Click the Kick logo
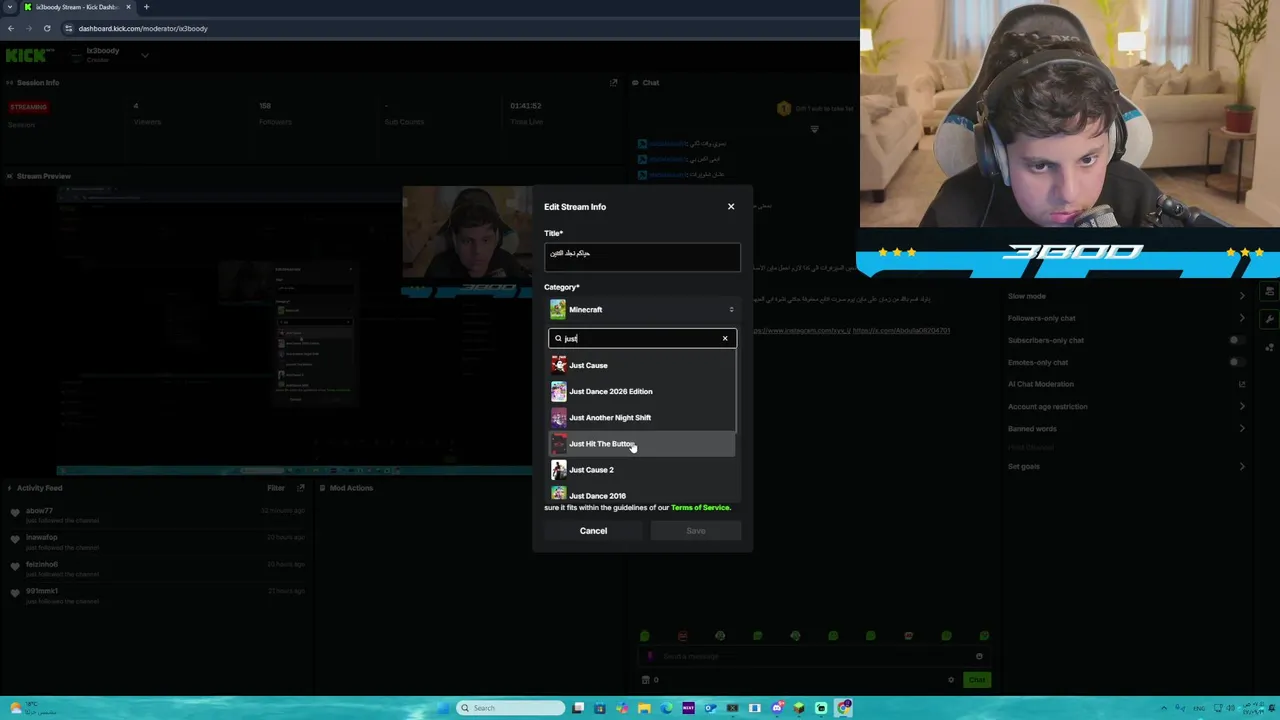Screen dimensions: 1280x720 pos(30,55)
